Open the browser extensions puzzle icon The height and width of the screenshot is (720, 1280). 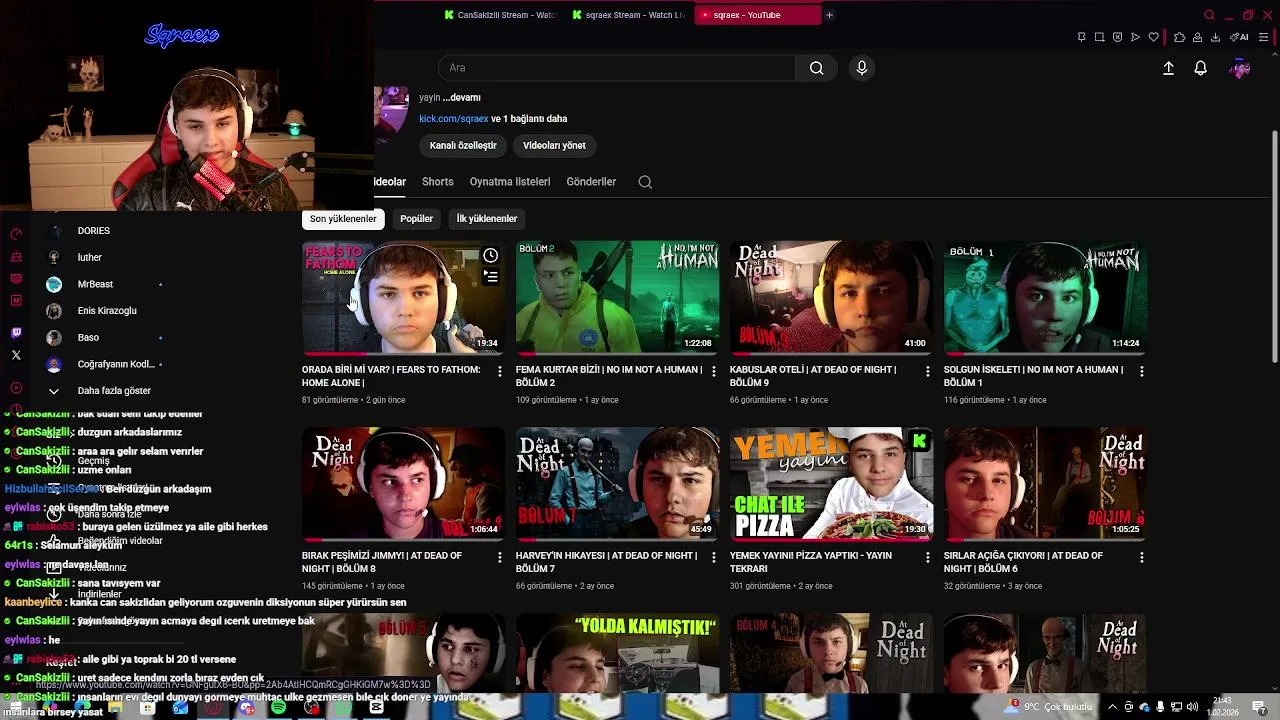click(1179, 38)
